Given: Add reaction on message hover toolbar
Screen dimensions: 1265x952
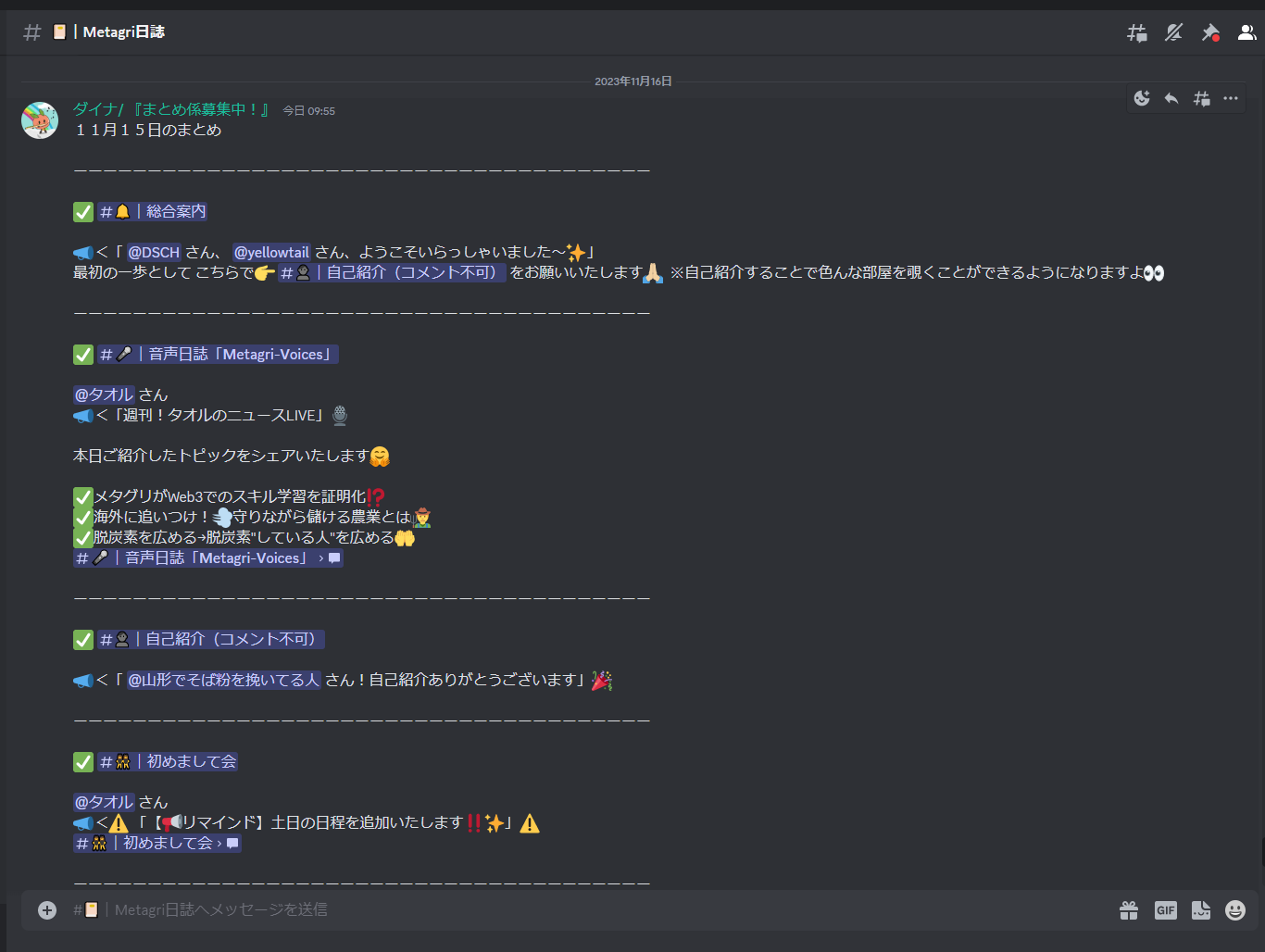Looking at the screenshot, I should [x=1142, y=98].
